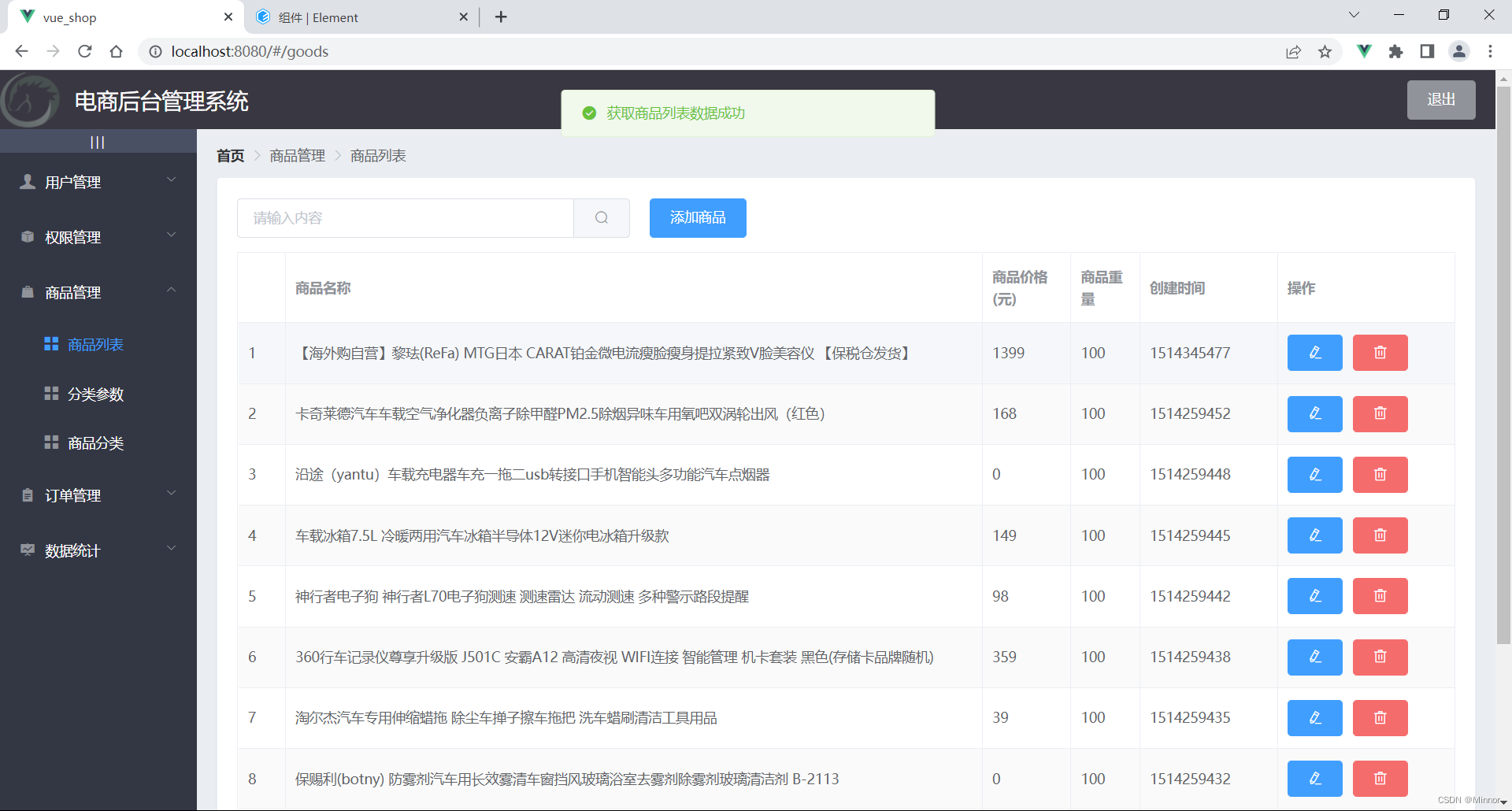Collapse sidebar with the ||| toggle
Viewport: 1512px width, 811px height.
[98, 142]
